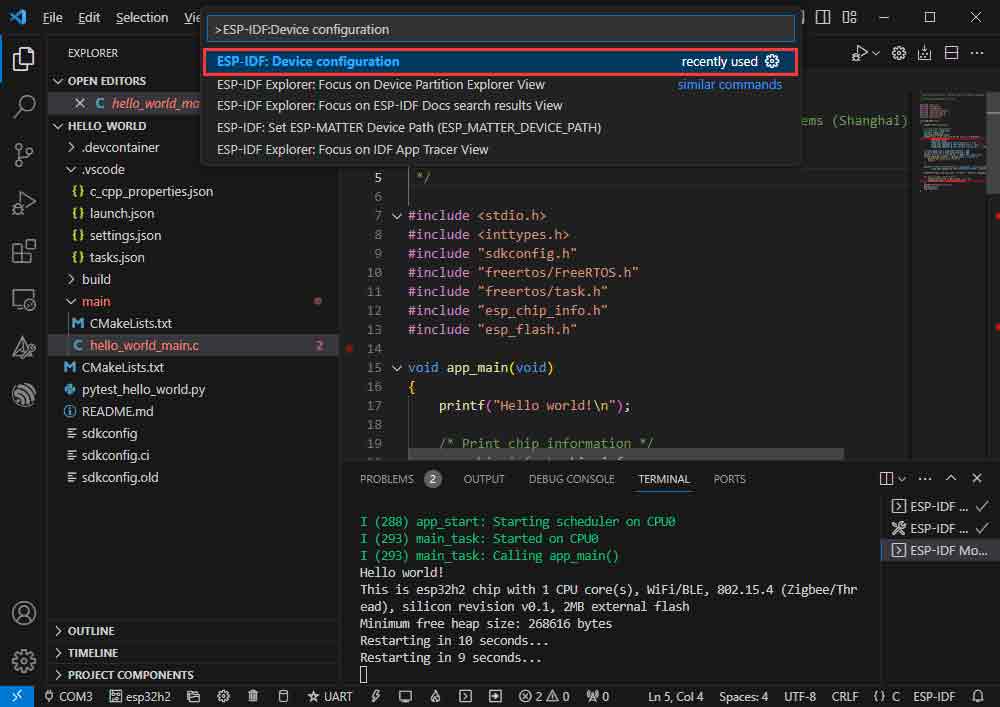Open the Remote Explorer view
This screenshot has height=707, width=1000.
tap(24, 300)
